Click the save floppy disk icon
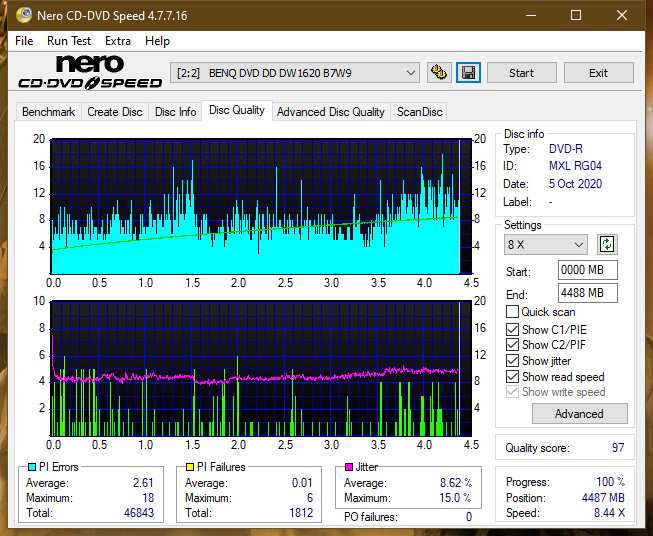Viewport: 653px width, 536px height. (469, 73)
